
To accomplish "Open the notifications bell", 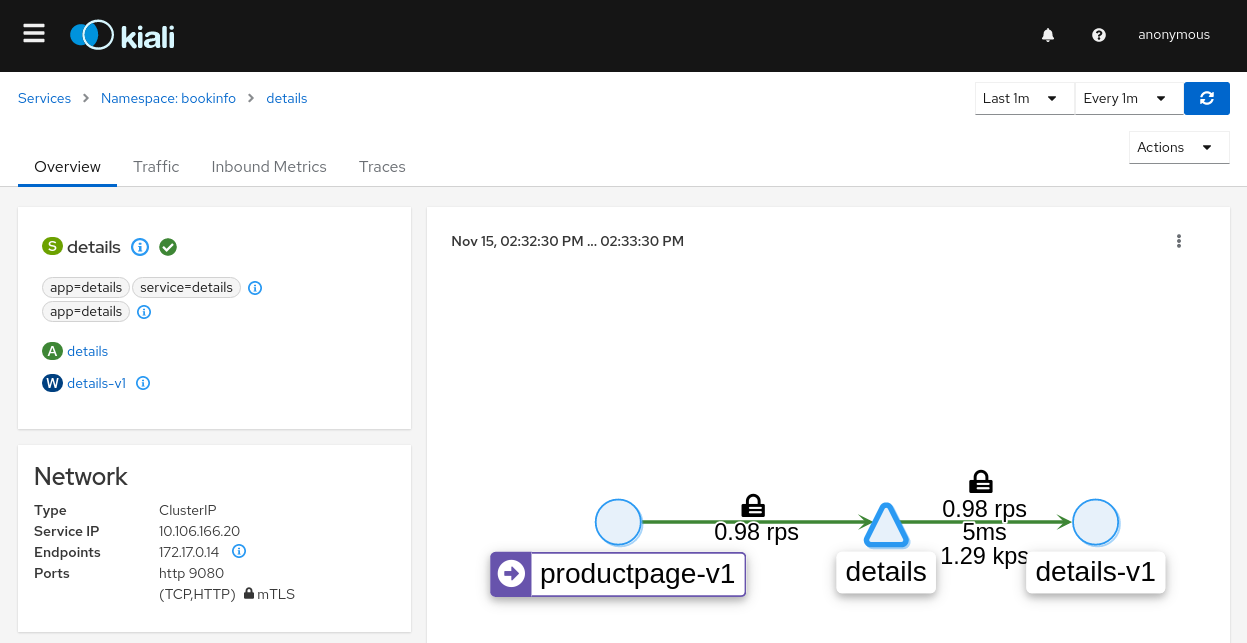I will tap(1048, 35).
